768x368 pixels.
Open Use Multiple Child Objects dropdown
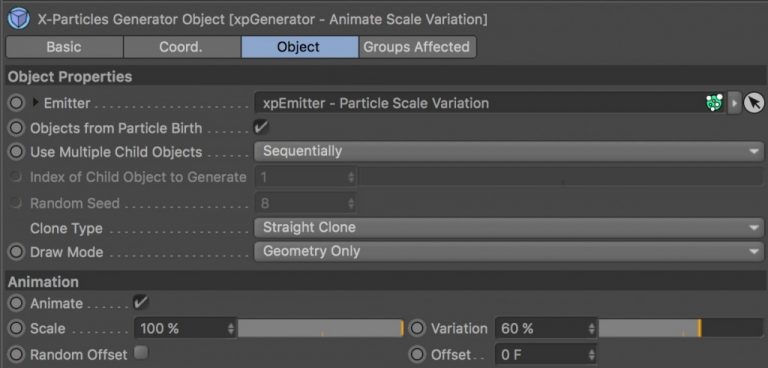click(x=509, y=151)
